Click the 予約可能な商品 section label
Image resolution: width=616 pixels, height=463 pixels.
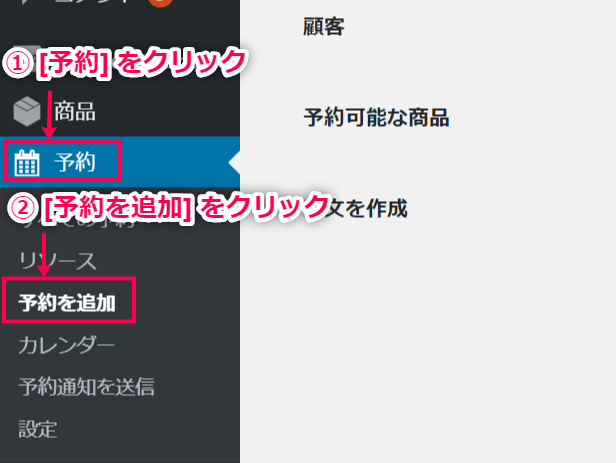pyautogui.click(x=376, y=117)
